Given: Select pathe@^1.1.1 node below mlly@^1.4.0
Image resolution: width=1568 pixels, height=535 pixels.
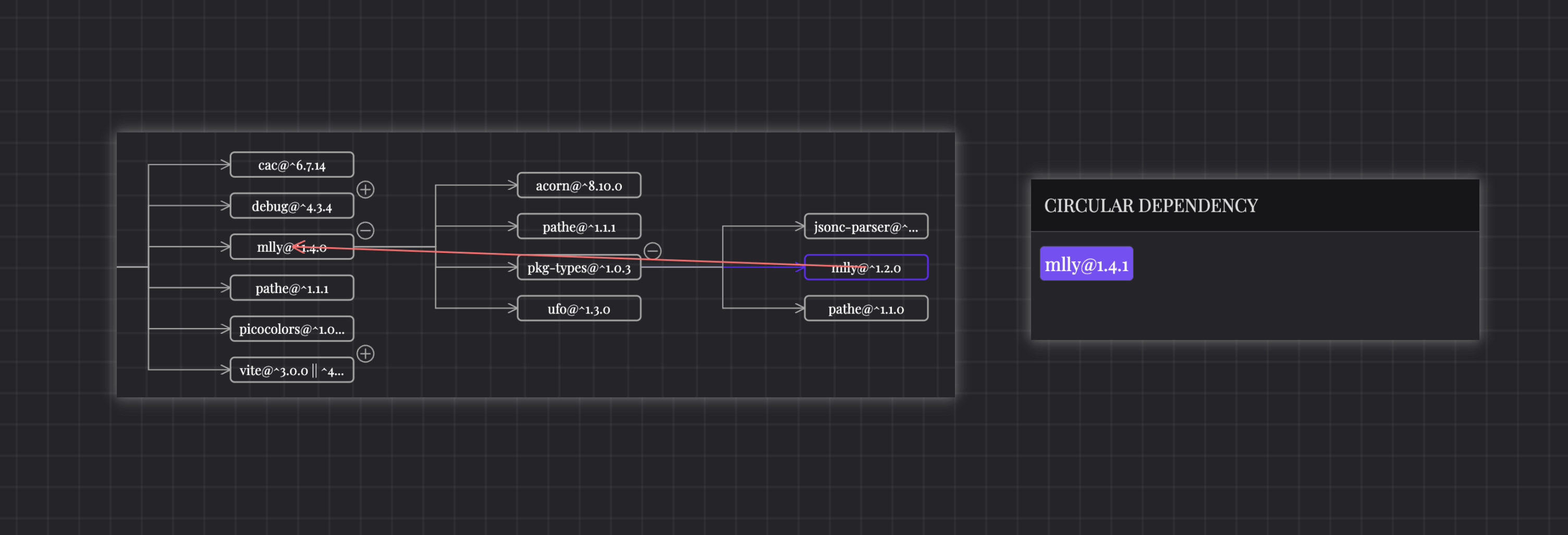Looking at the screenshot, I should [292, 288].
